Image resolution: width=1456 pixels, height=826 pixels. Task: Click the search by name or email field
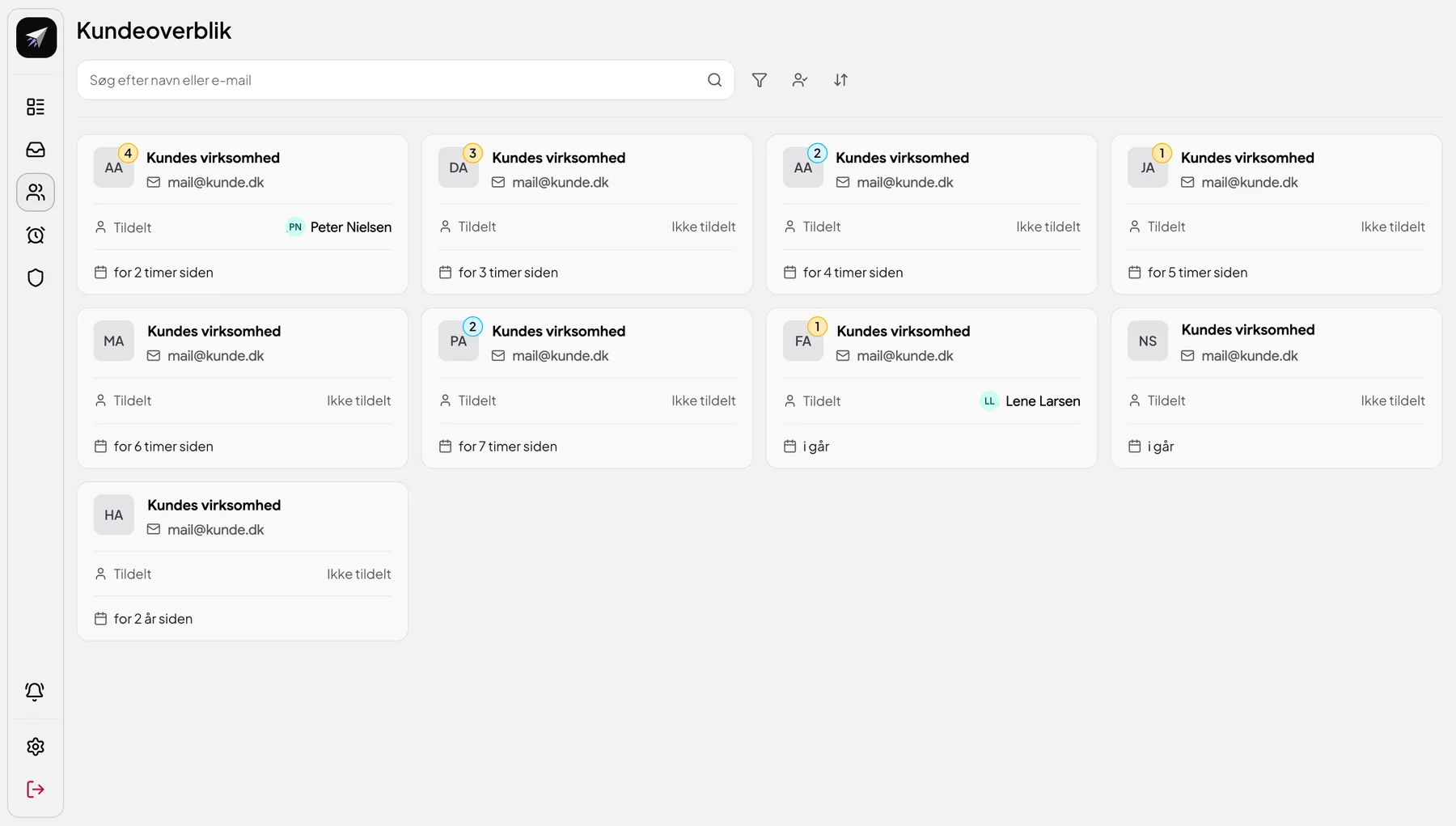click(405, 80)
